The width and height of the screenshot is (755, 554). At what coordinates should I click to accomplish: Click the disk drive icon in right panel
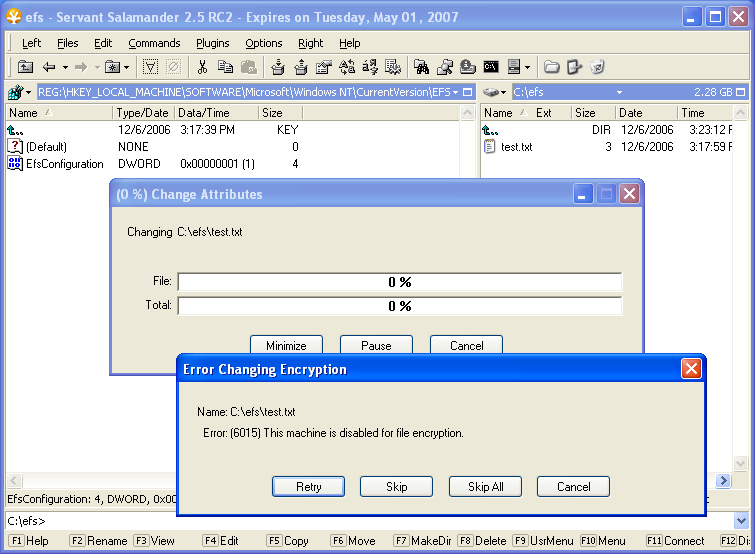click(491, 92)
